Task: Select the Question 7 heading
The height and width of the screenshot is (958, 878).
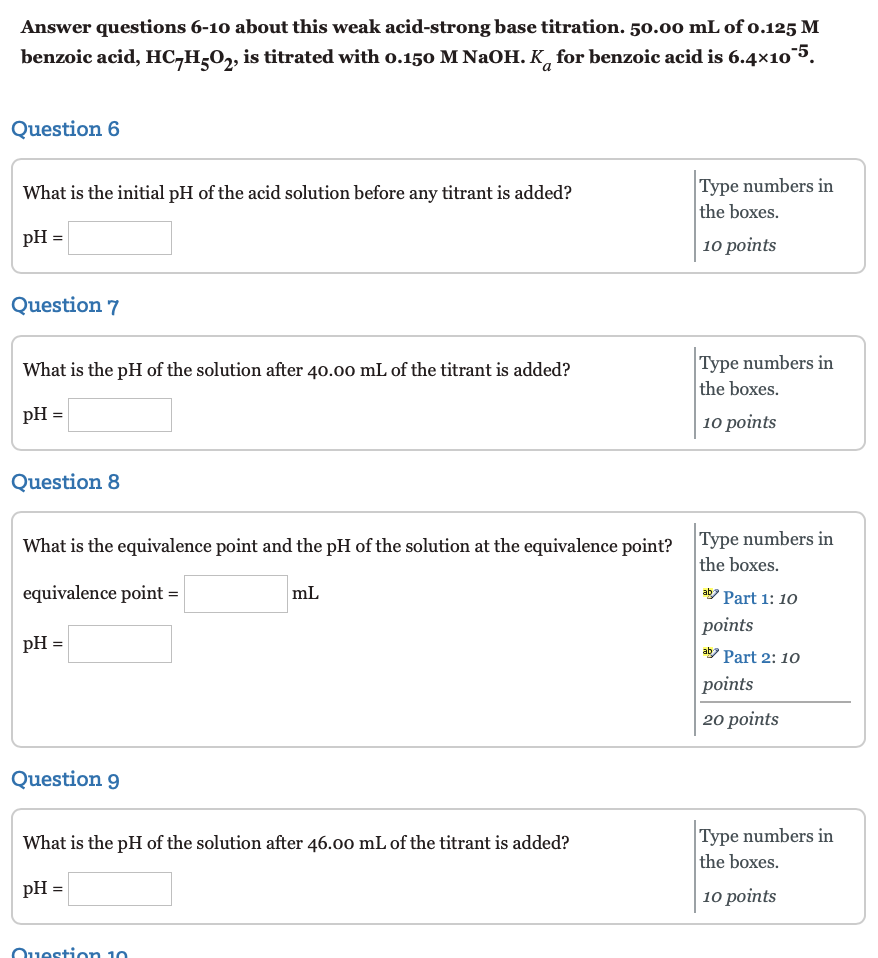Action: pos(65,305)
